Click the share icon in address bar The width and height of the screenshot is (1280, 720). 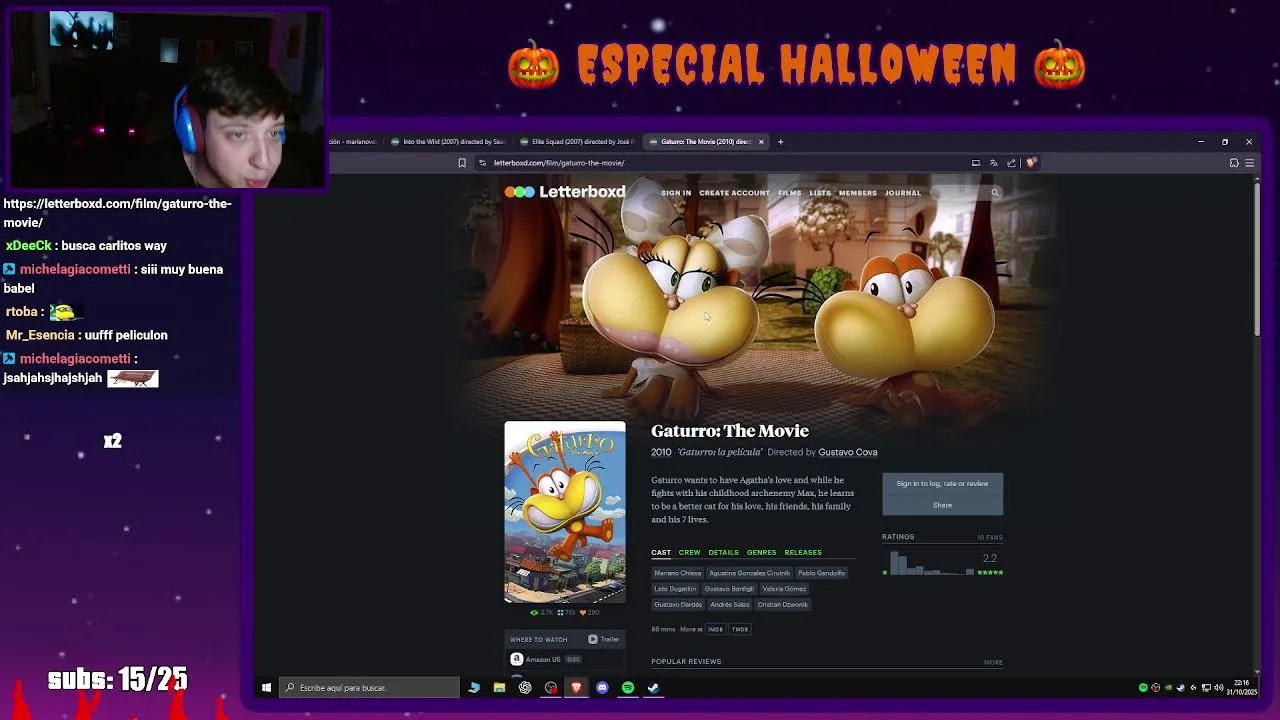coord(1011,163)
